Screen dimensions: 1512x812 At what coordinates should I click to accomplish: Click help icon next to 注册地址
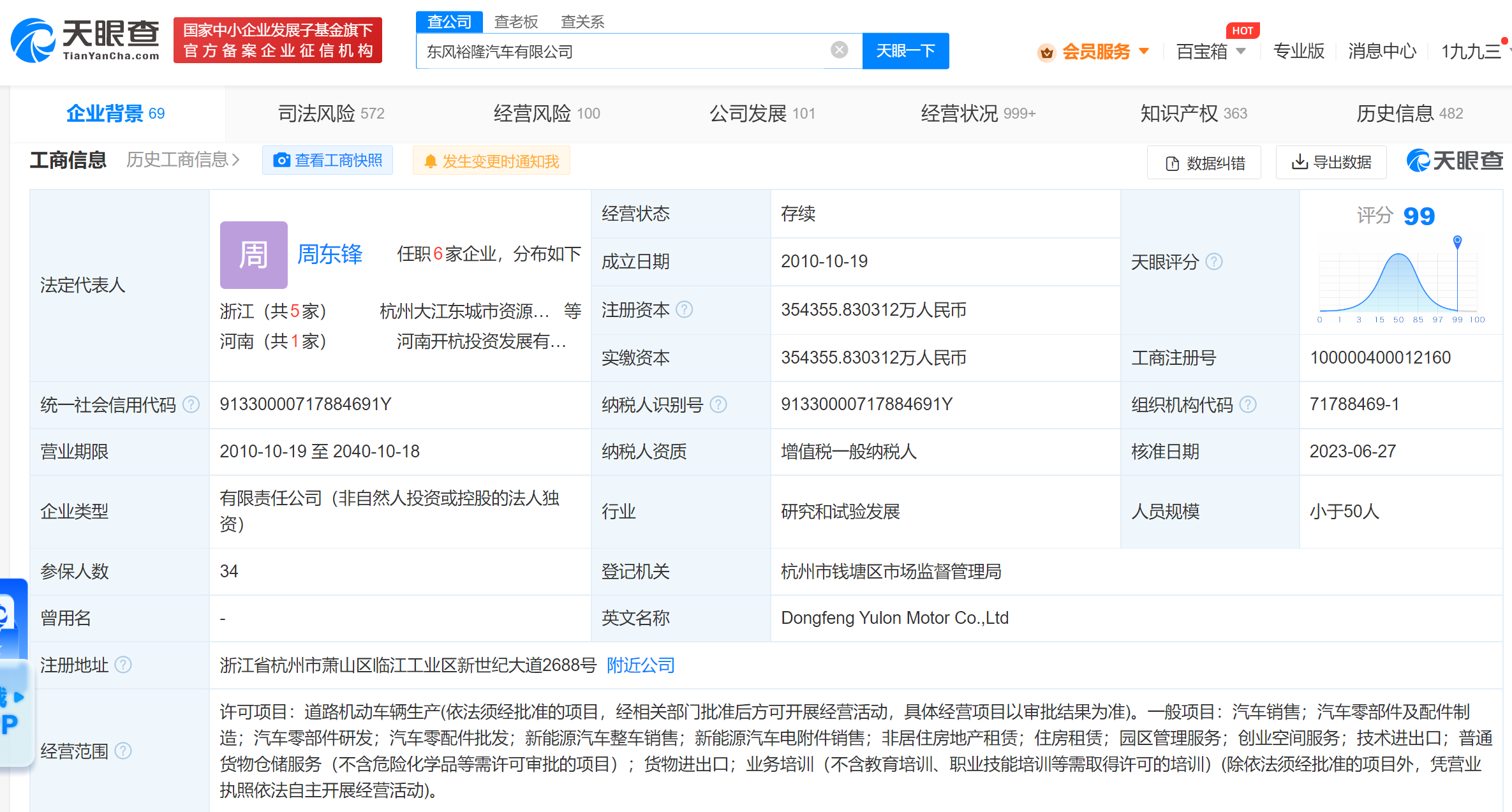[123, 665]
